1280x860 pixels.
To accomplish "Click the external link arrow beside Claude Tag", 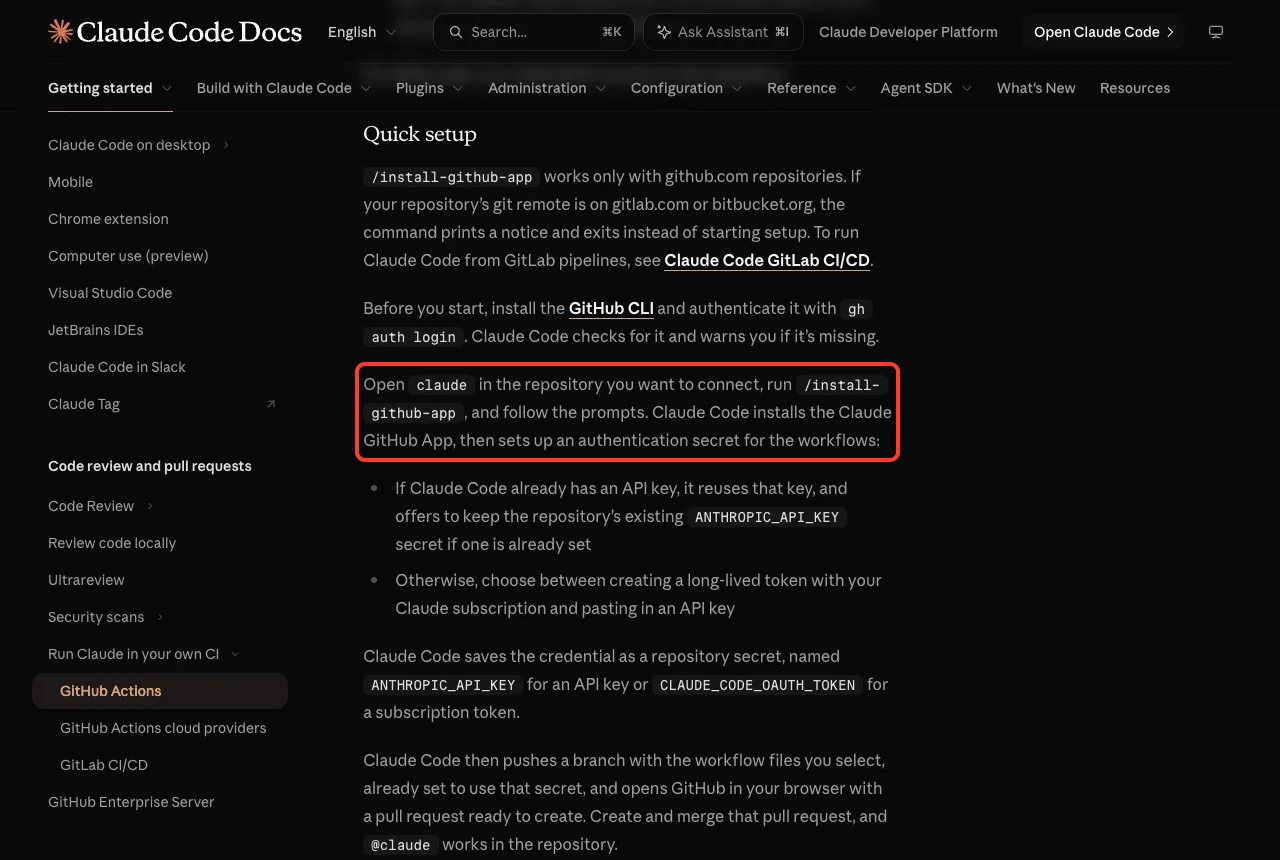I will pyautogui.click(x=271, y=404).
